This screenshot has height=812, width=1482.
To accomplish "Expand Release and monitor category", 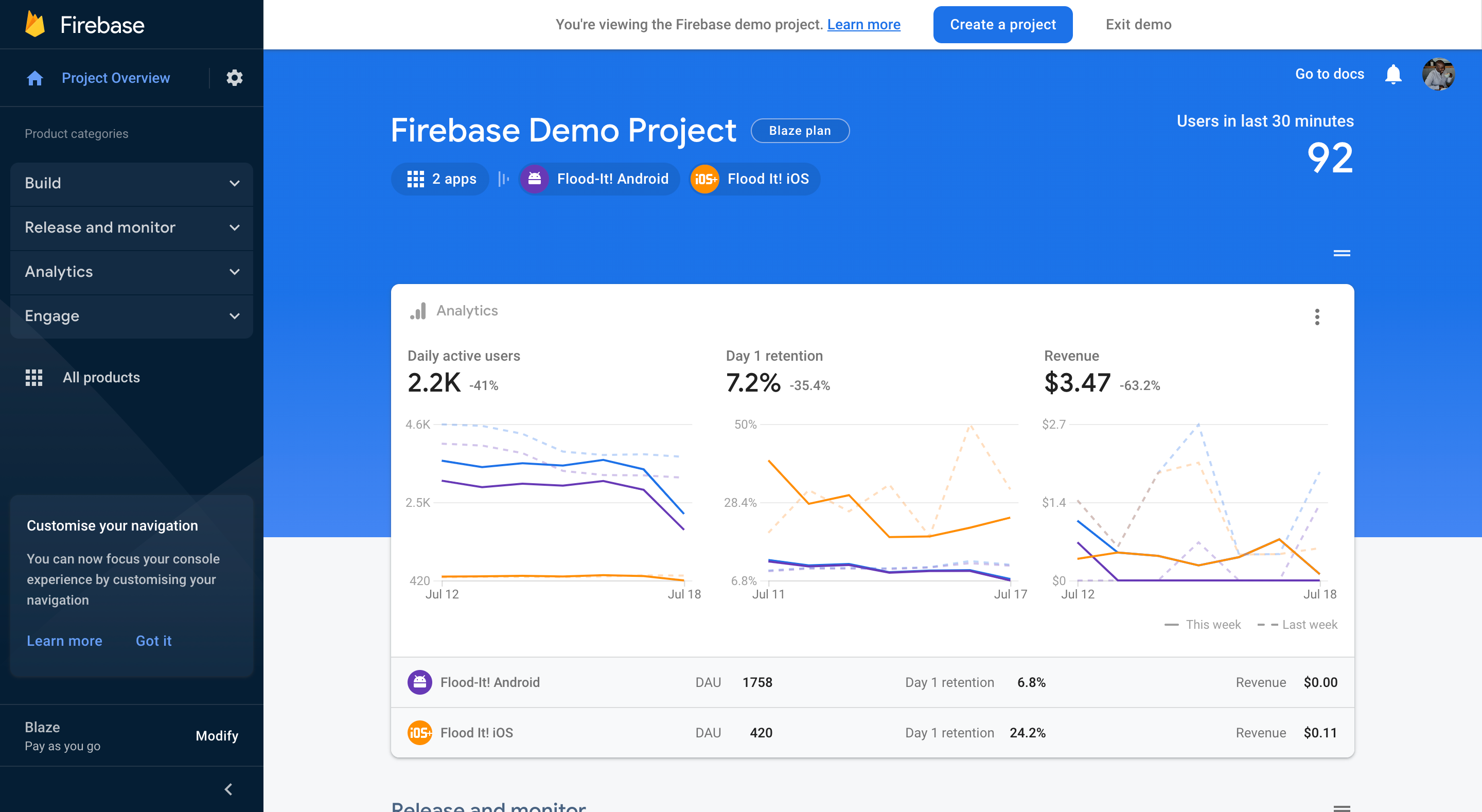I will click(132, 228).
